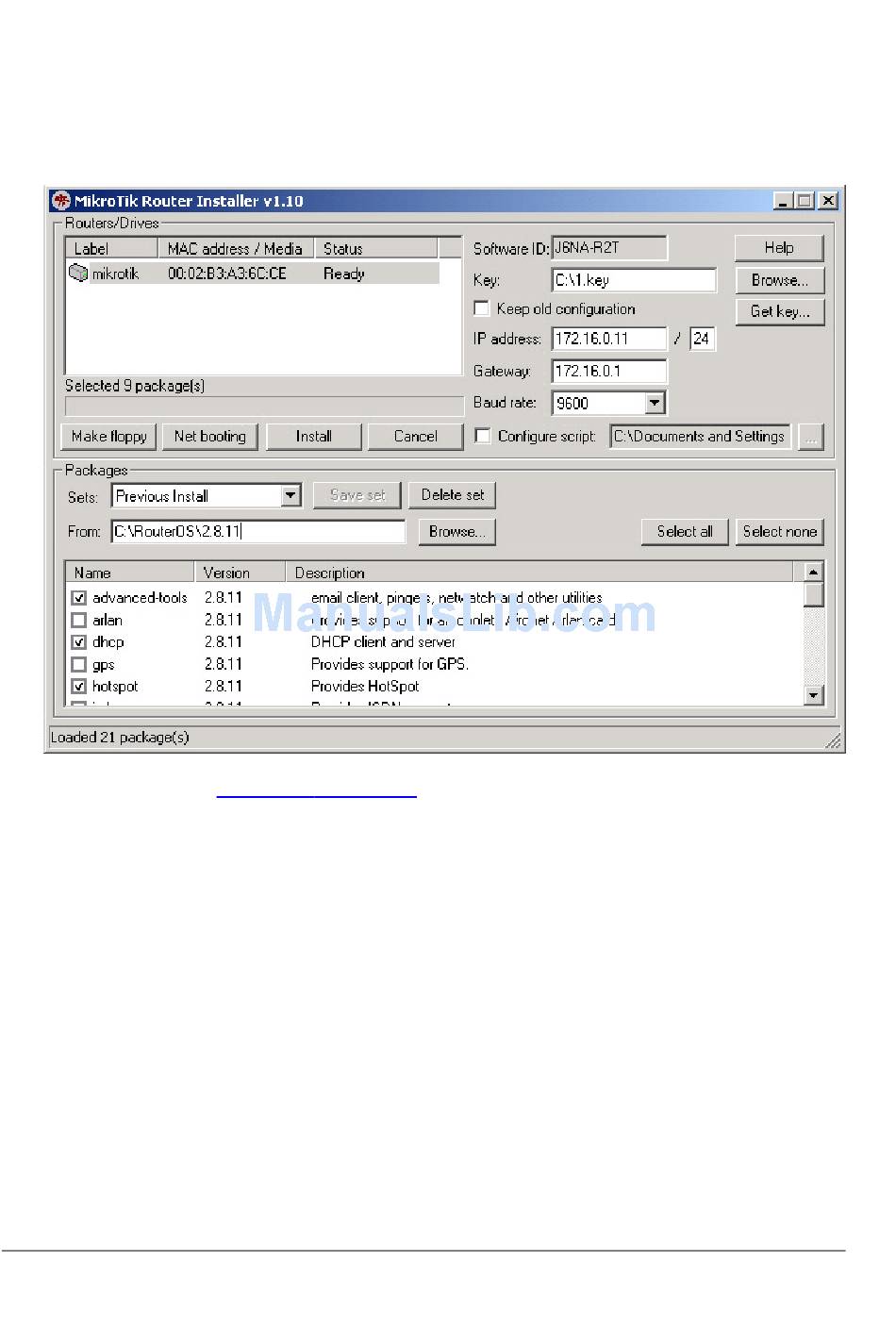Image resolution: width=896 pixels, height=1329 pixels.
Task: Click the Help button
Action: point(779,248)
